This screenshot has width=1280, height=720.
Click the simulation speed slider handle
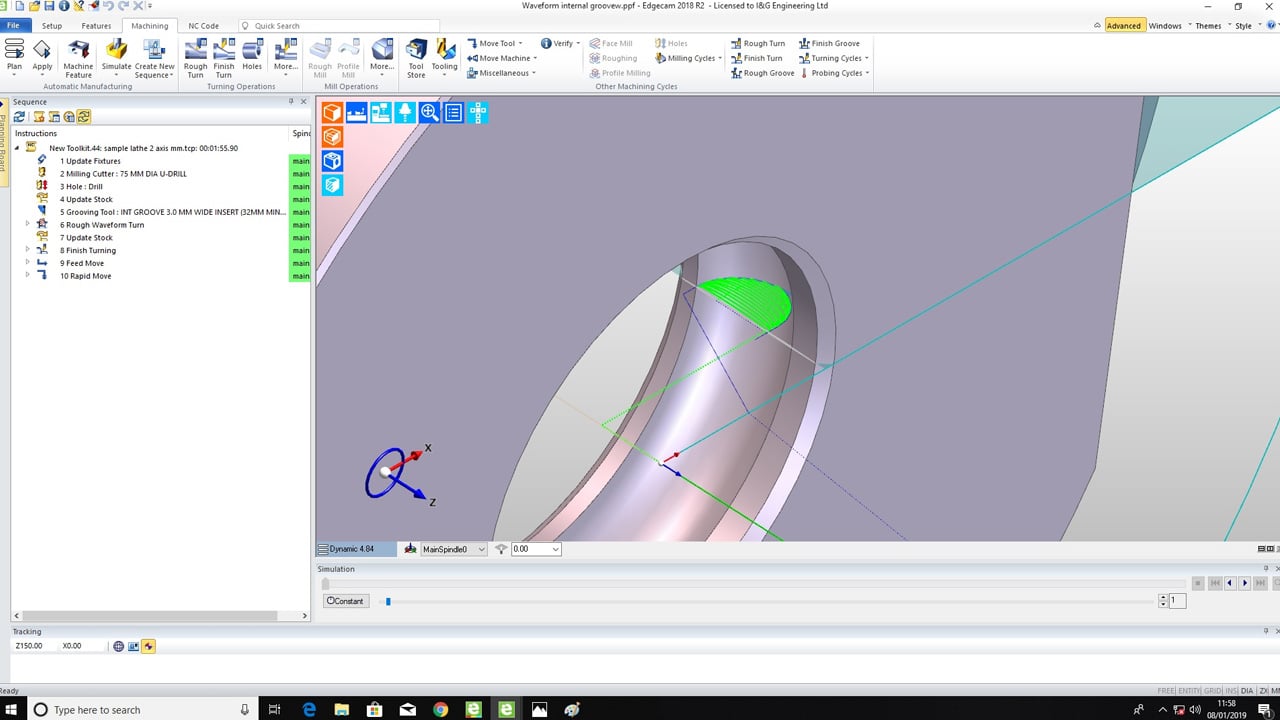(388, 601)
